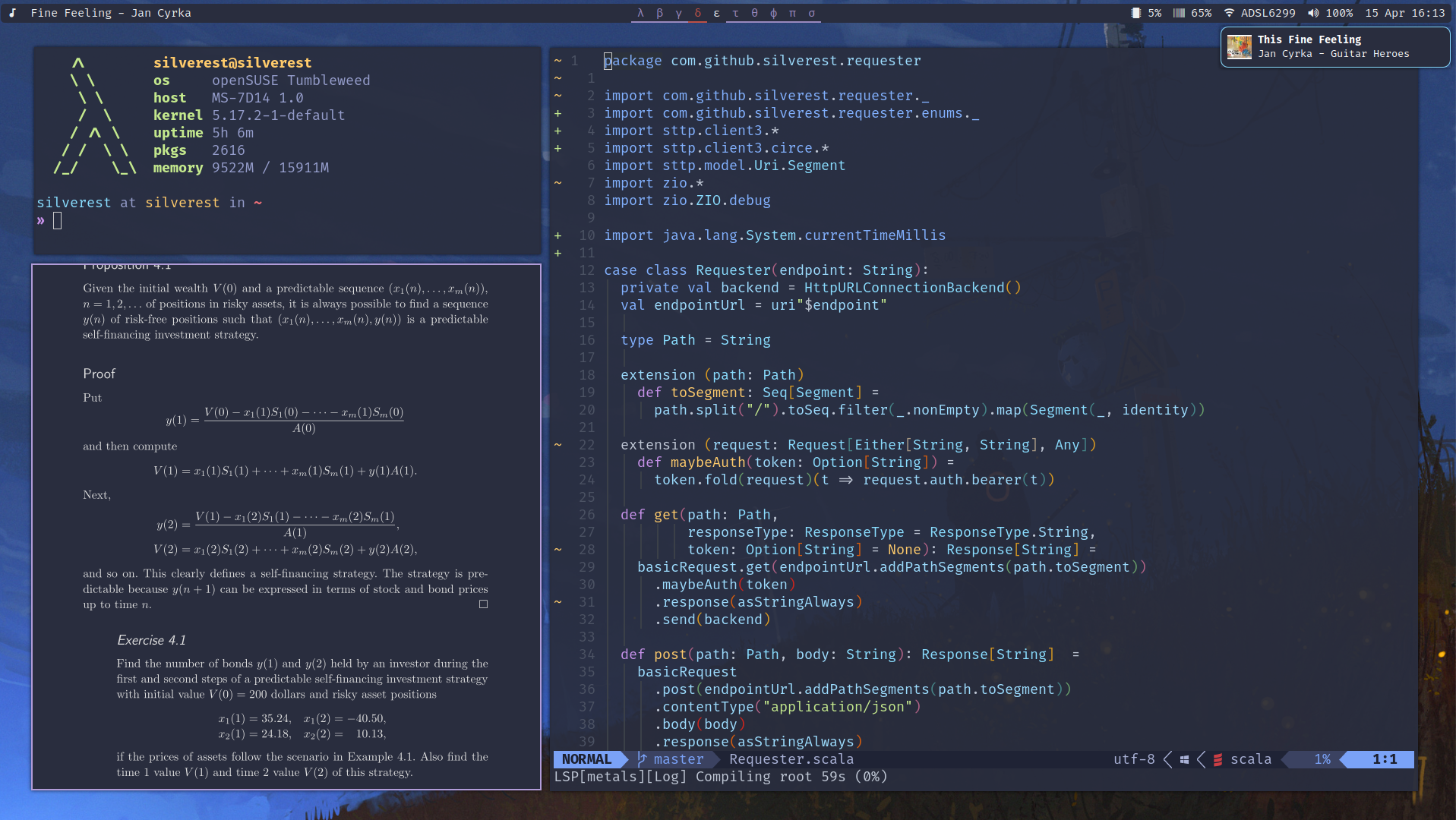Click the Scala filetype icon
Viewport: 1456px width, 820px height.
coord(1218,759)
